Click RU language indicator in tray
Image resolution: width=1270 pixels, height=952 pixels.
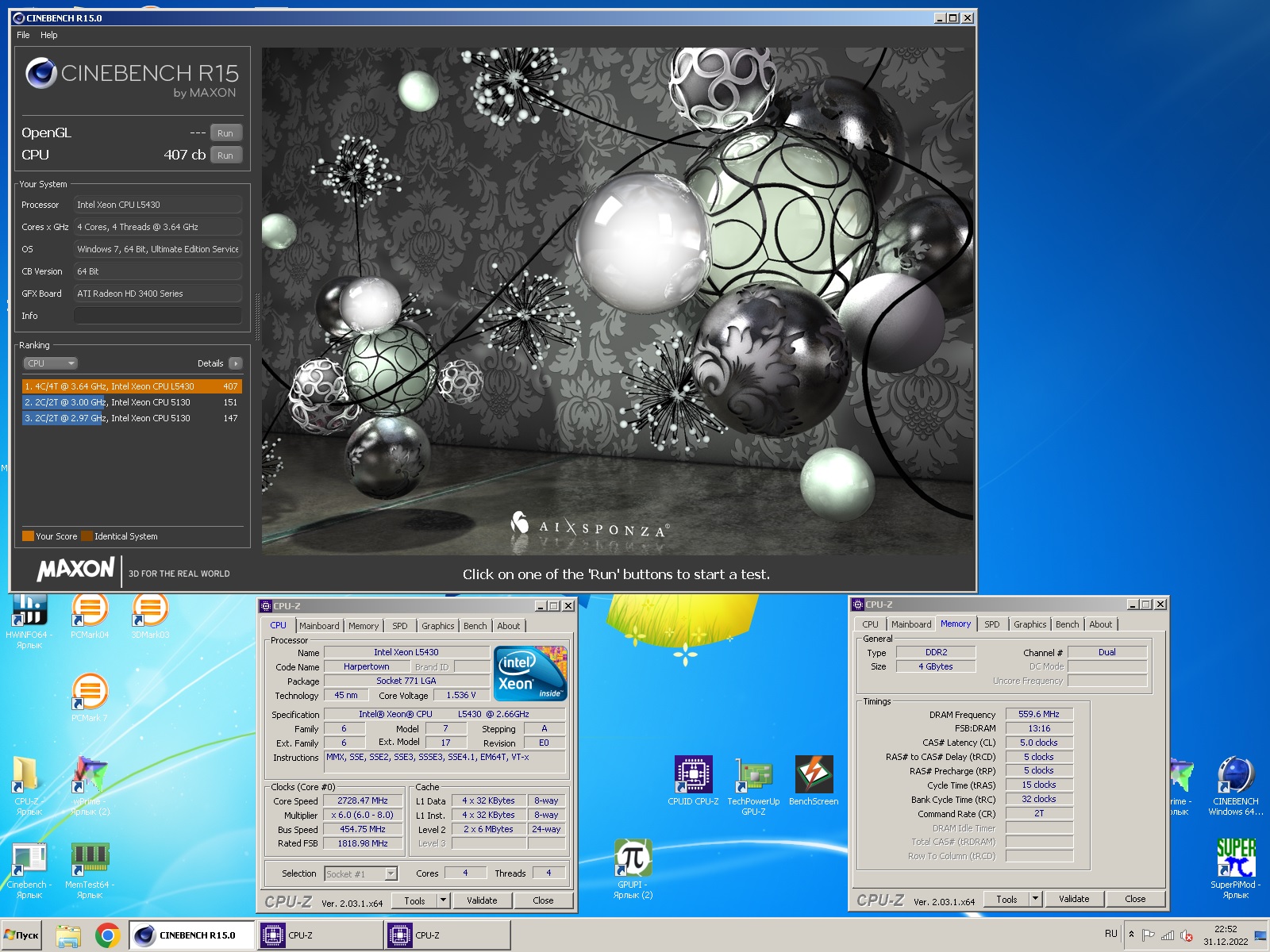click(1110, 934)
